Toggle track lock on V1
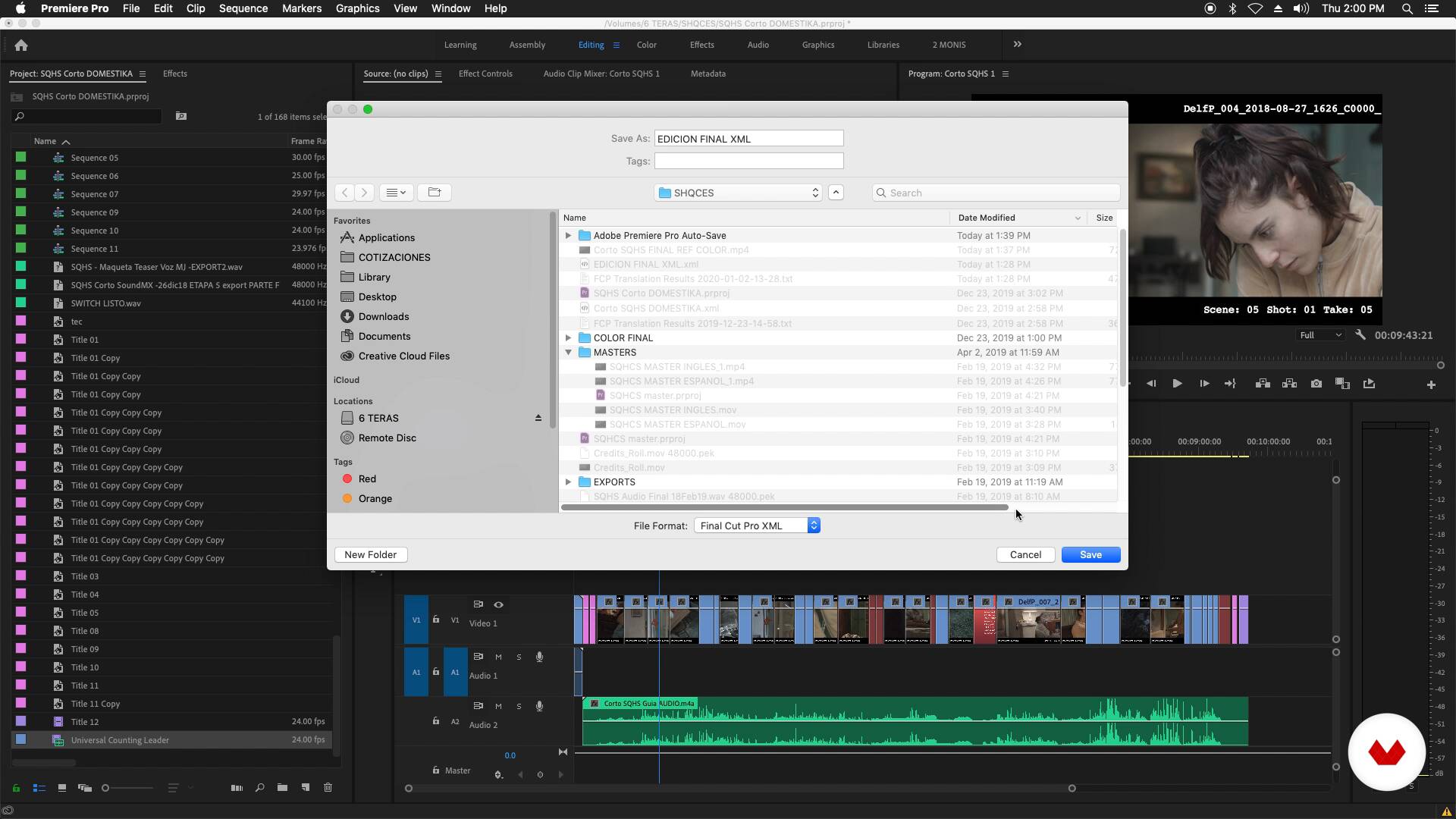 [436, 620]
